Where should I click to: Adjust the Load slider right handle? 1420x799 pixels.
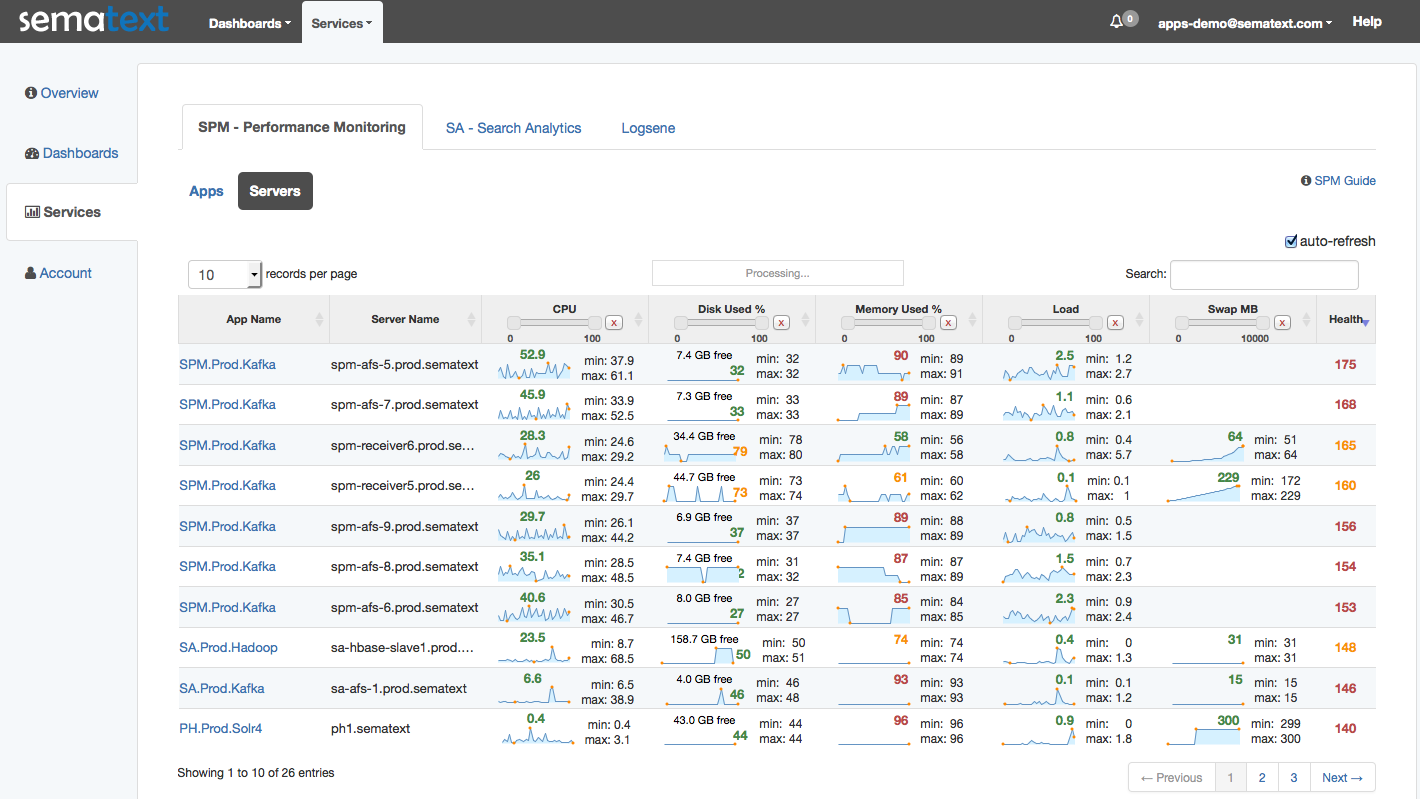click(x=1095, y=322)
